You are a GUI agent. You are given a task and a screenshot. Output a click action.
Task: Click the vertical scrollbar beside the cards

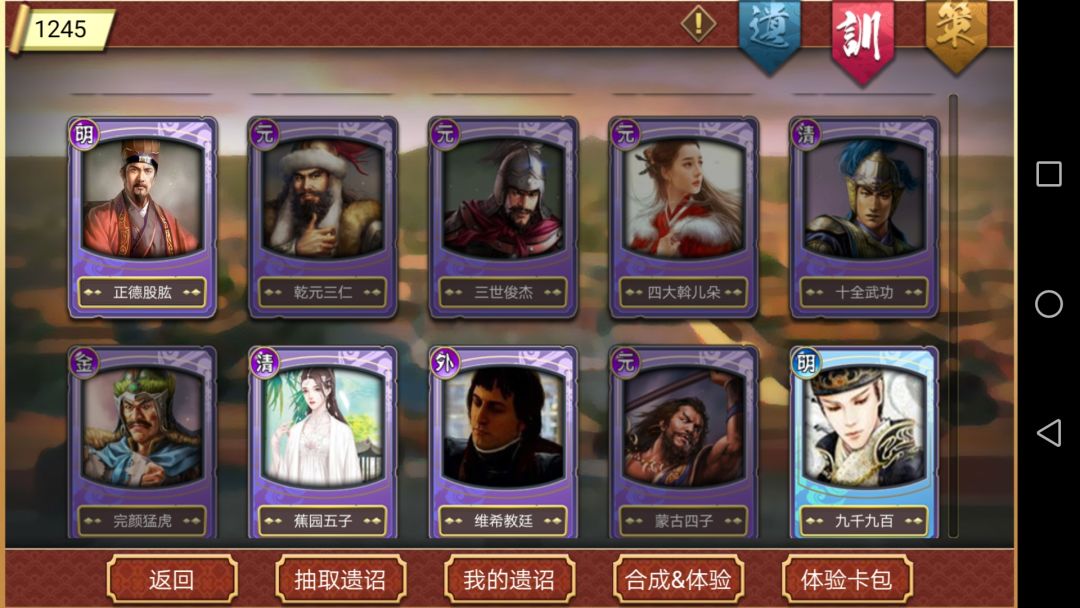[953, 315]
